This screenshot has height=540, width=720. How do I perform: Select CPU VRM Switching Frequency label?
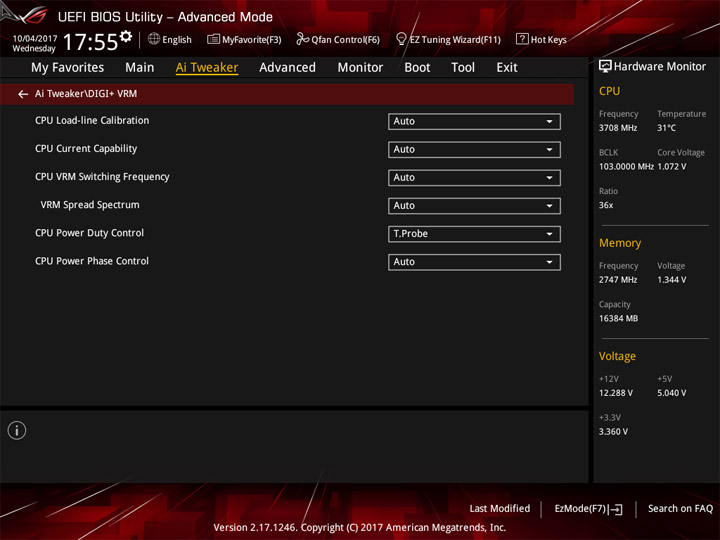tap(102, 177)
